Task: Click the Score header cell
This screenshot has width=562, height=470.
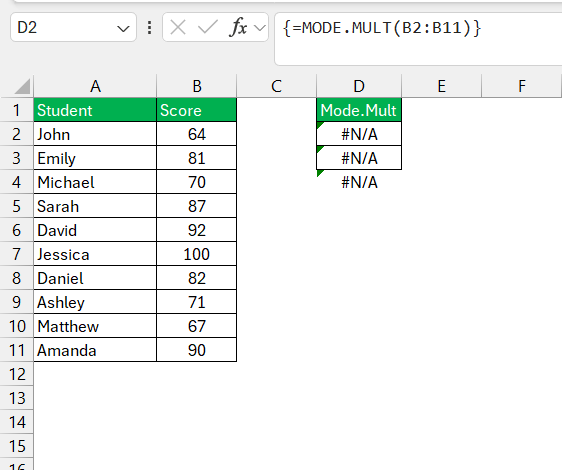Action: point(197,110)
